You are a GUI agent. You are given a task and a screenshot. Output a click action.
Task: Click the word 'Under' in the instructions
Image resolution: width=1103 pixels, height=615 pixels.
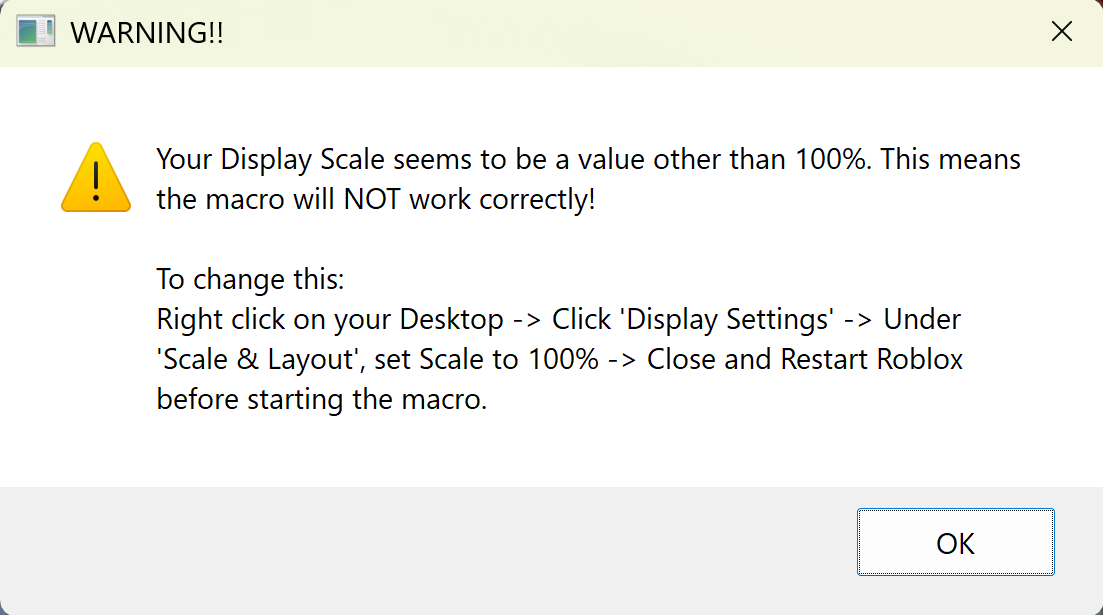point(922,320)
